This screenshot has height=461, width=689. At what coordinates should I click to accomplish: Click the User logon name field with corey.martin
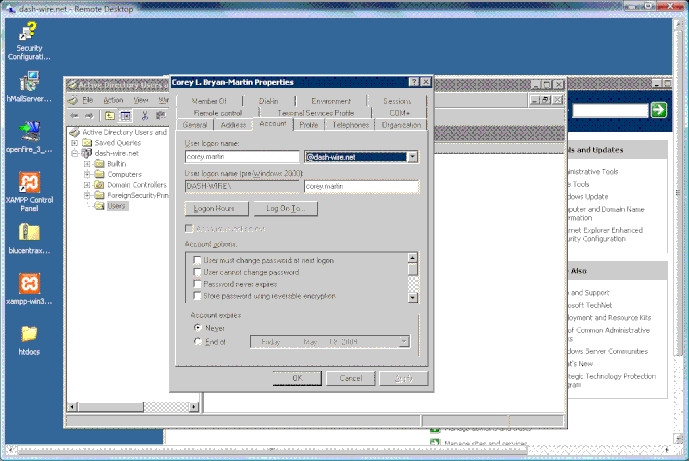[242, 157]
